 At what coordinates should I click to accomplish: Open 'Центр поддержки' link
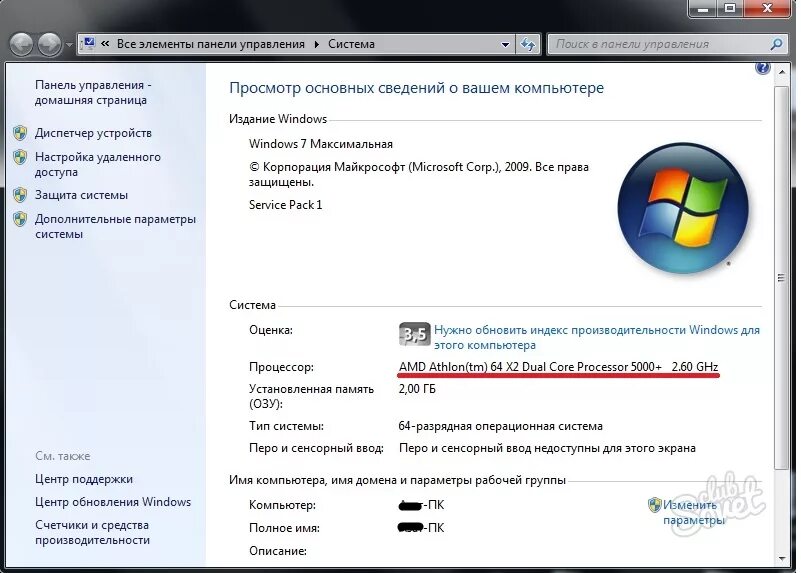(84, 479)
